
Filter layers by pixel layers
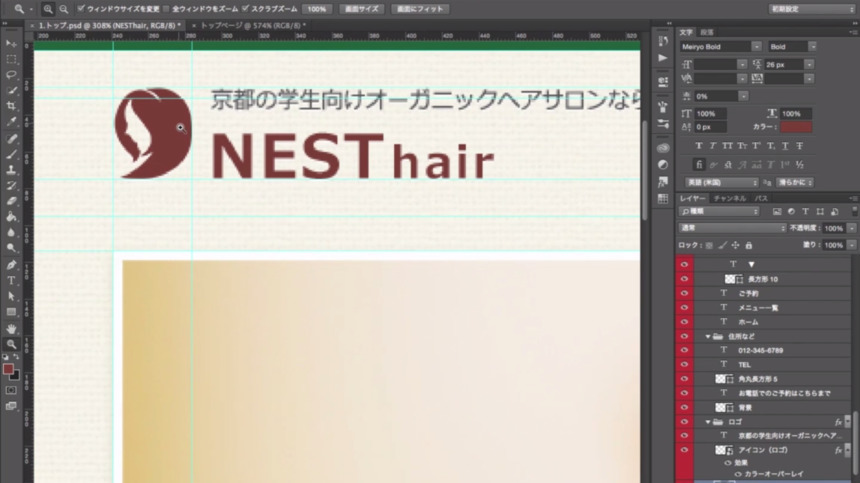[x=777, y=212]
